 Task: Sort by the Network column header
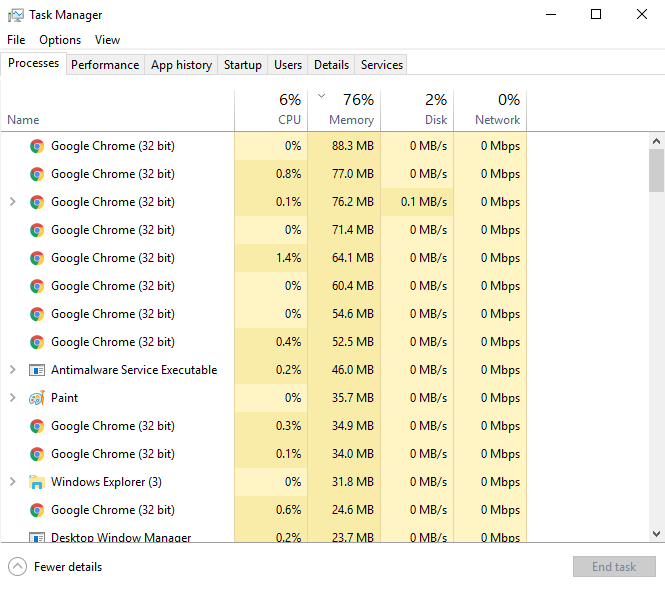[x=490, y=111]
